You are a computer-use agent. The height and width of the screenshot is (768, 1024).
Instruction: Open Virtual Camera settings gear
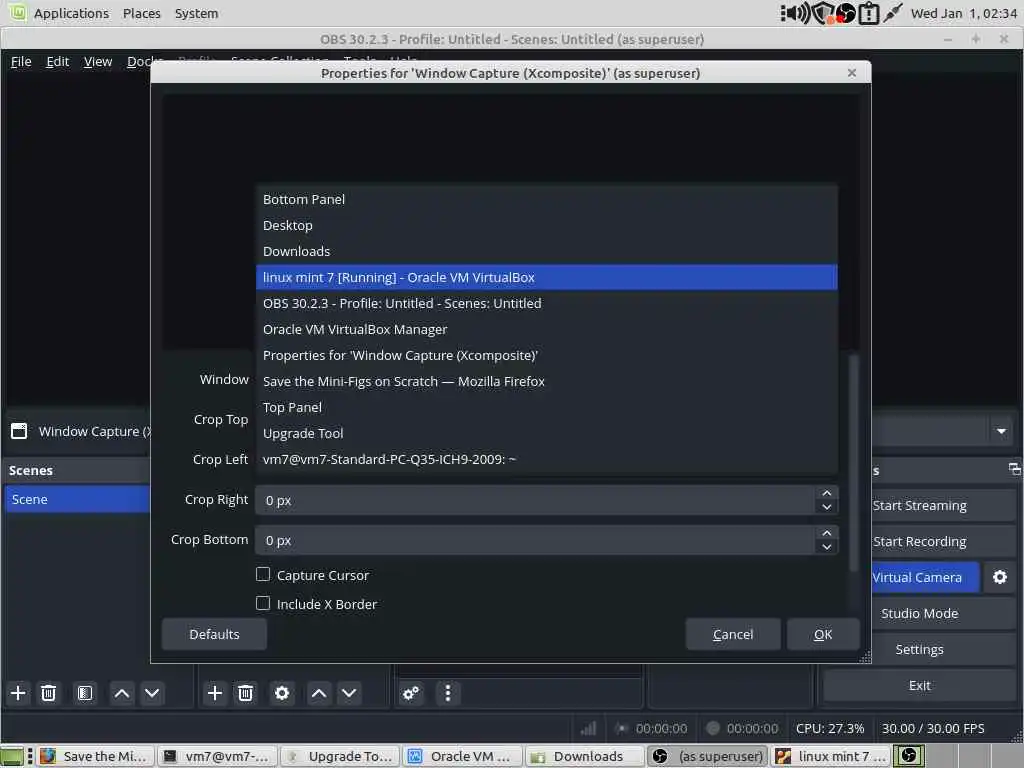(1000, 577)
